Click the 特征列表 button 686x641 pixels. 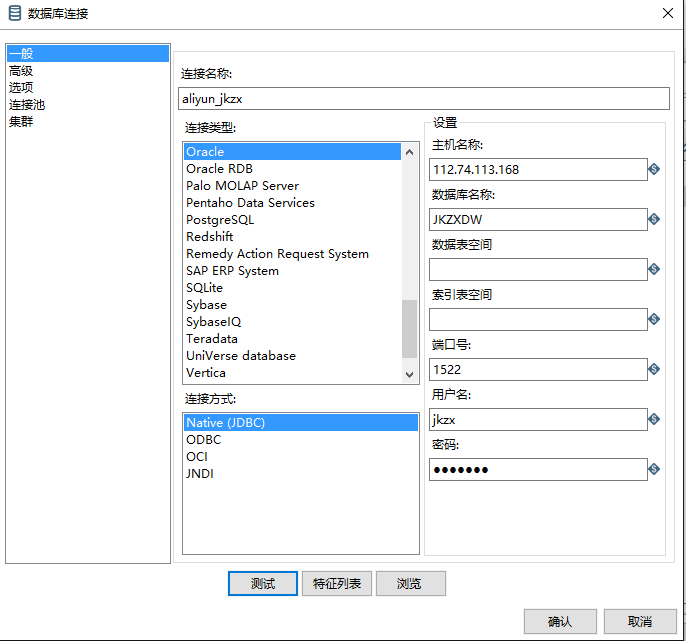point(337,583)
